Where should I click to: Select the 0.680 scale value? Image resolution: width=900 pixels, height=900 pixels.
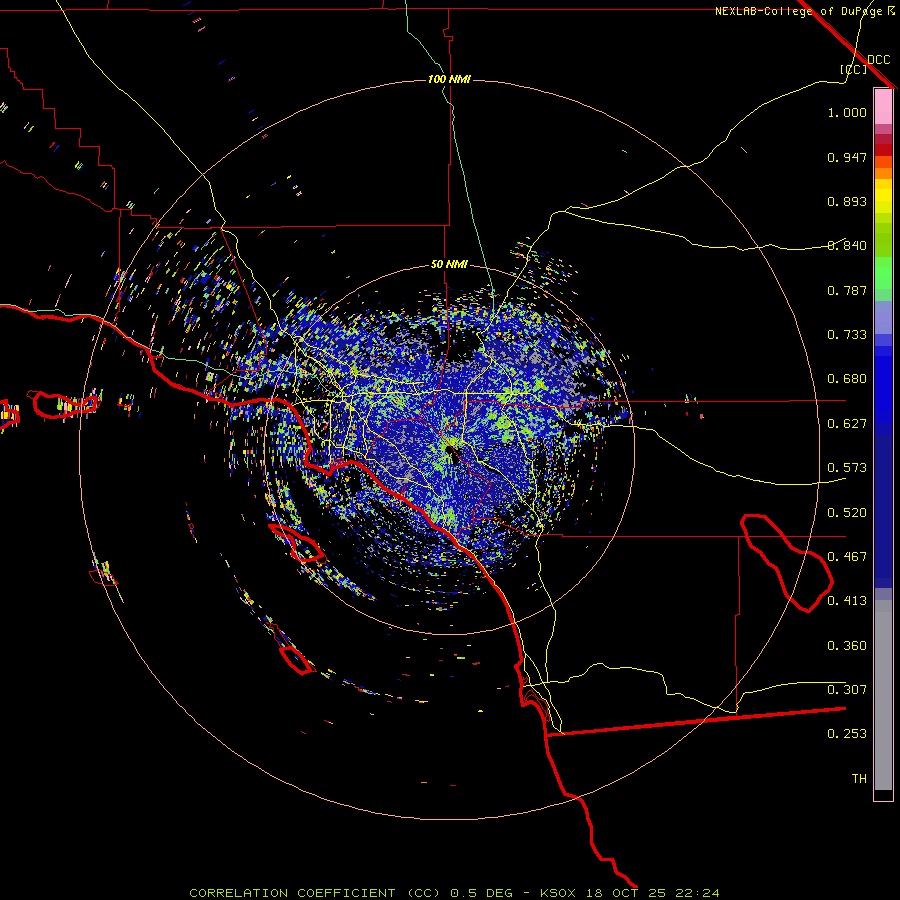tap(847, 379)
